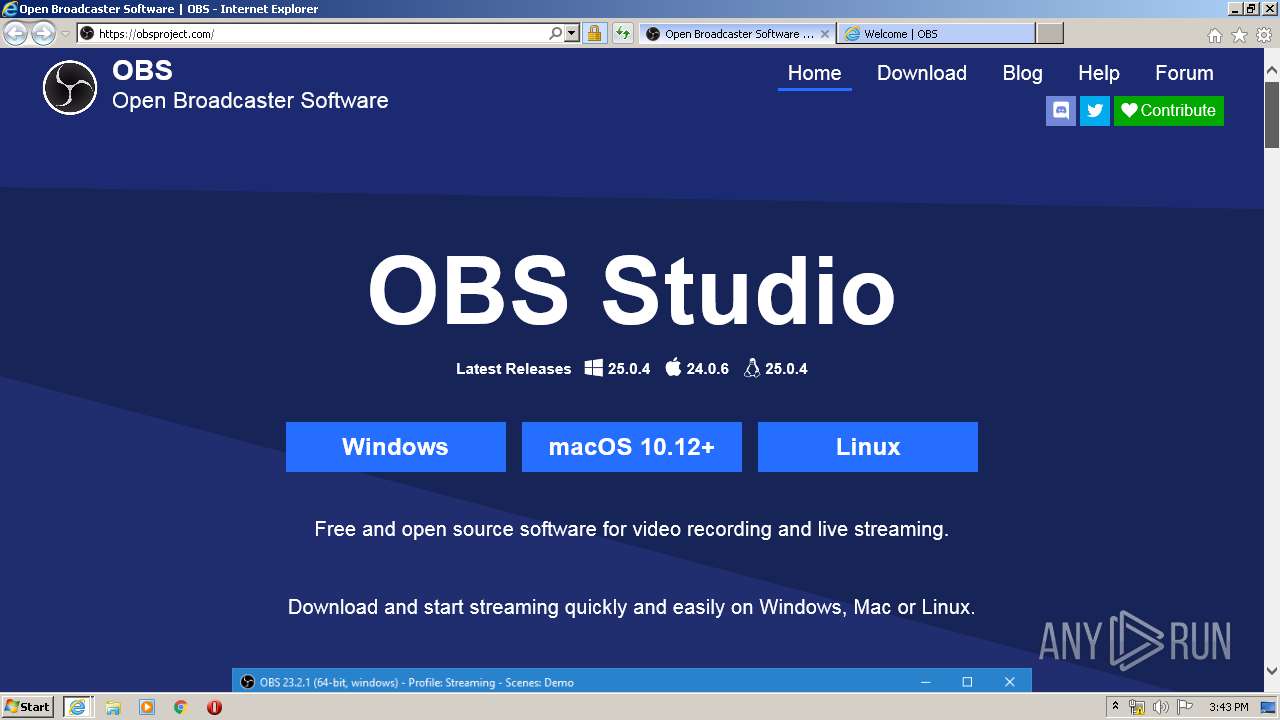
Task: Open the Download nav menu item
Action: pos(922,73)
